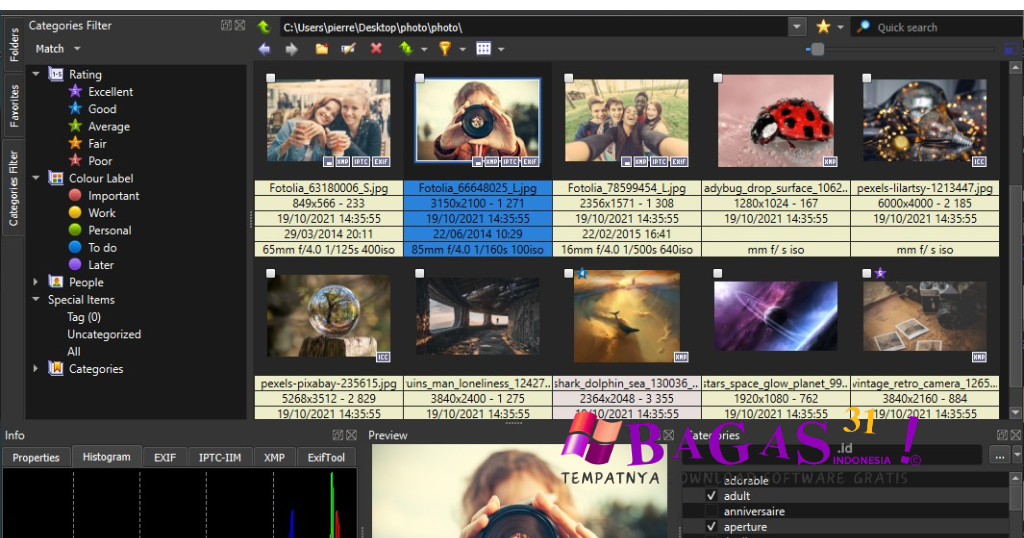This screenshot has width=1024, height=538.
Task: Filter by the Work yellow label
Action: tap(92, 212)
